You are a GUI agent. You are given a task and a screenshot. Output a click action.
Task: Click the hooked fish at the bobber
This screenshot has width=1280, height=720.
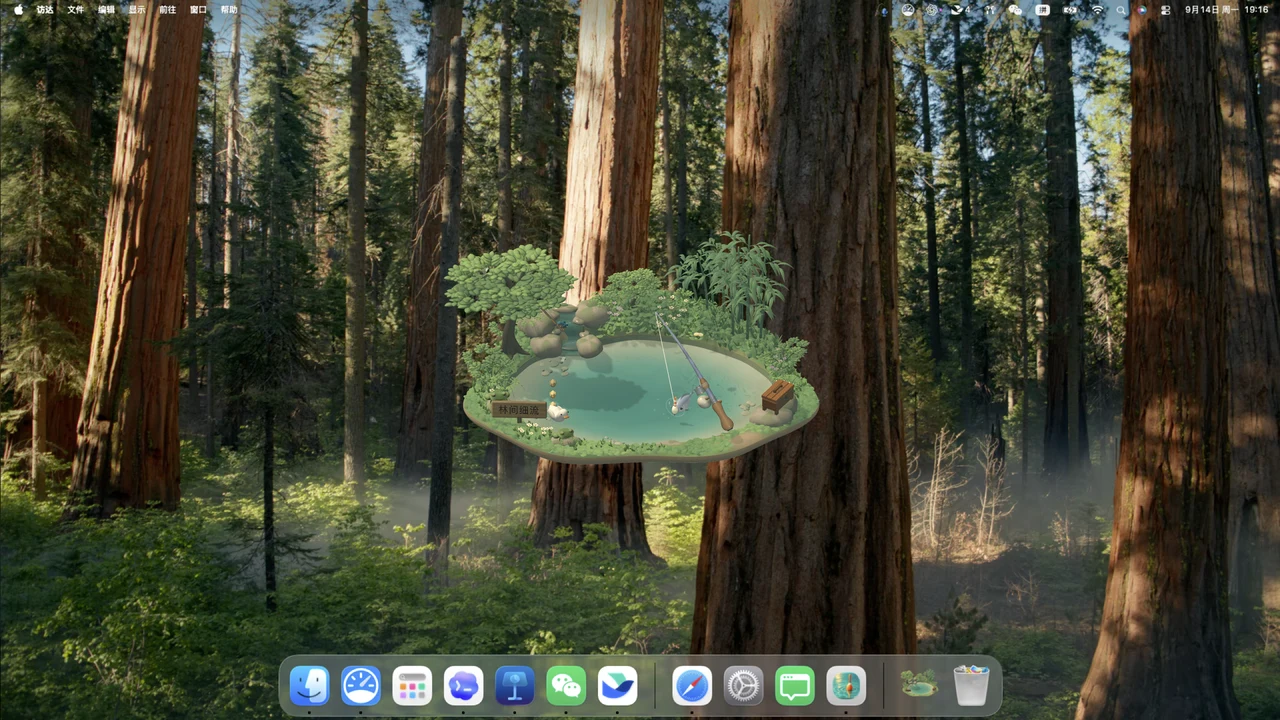click(x=684, y=402)
